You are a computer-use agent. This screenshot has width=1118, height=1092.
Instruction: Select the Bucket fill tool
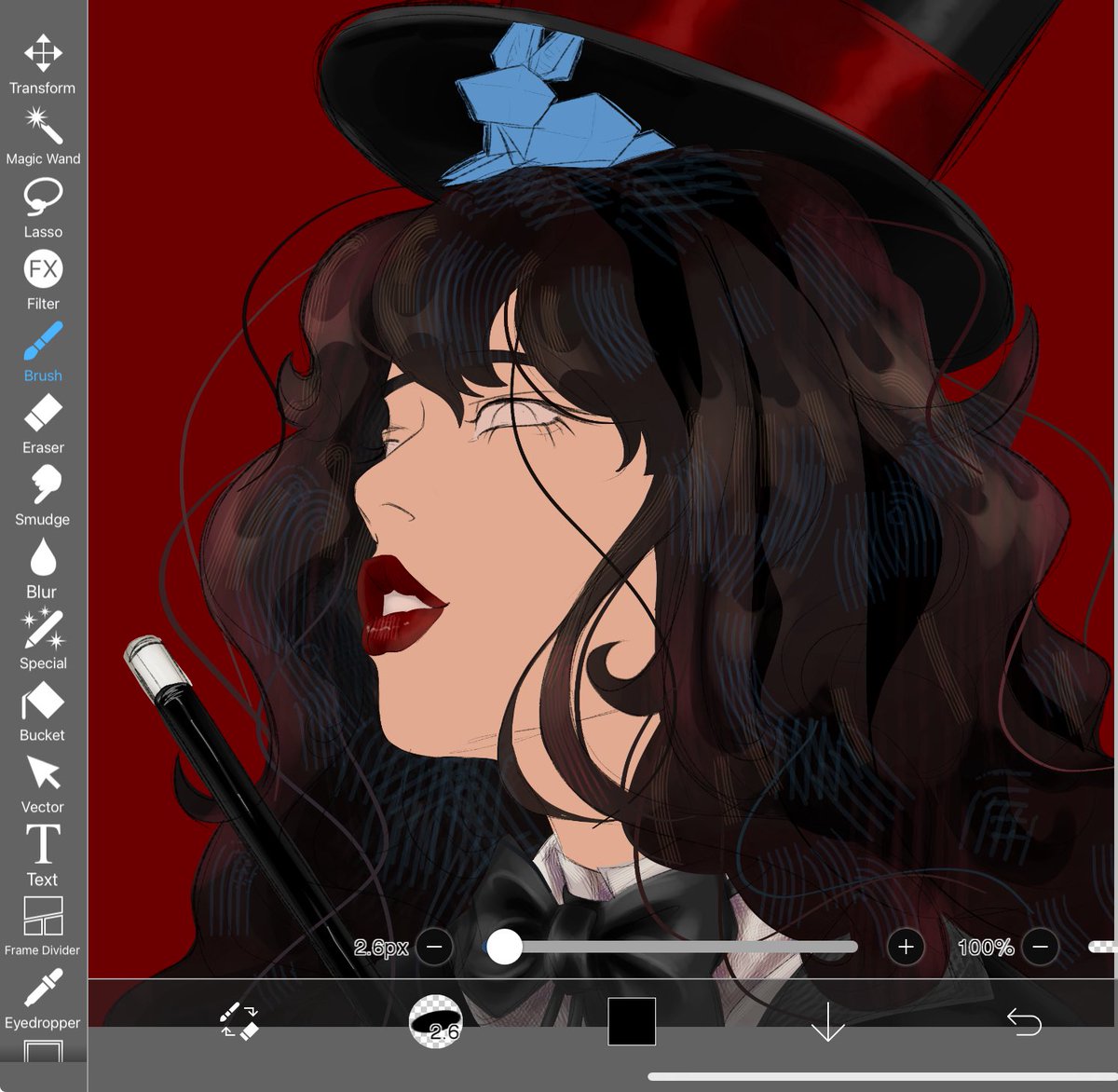coord(43,712)
